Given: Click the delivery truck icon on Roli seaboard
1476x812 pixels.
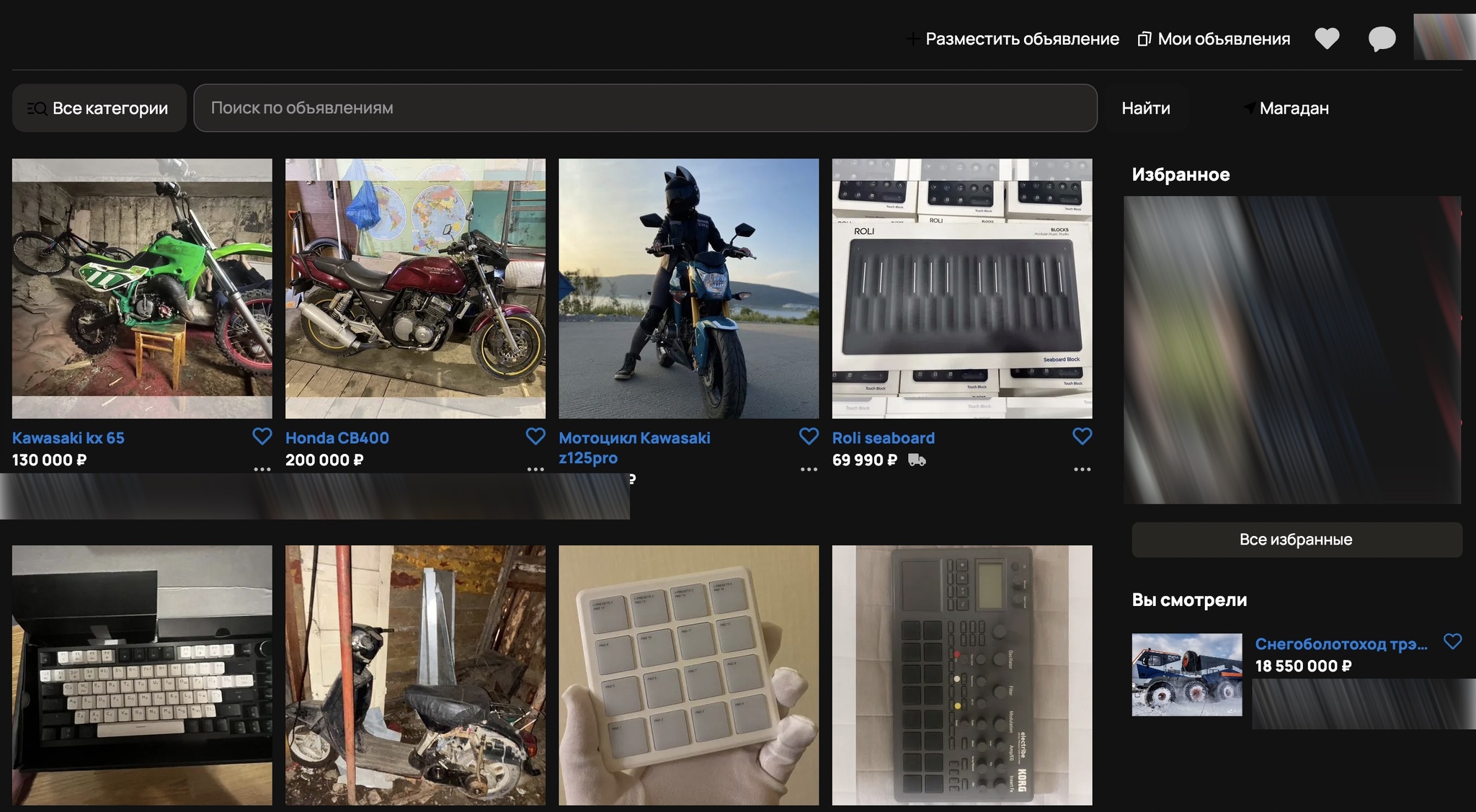Looking at the screenshot, I should coord(917,460).
